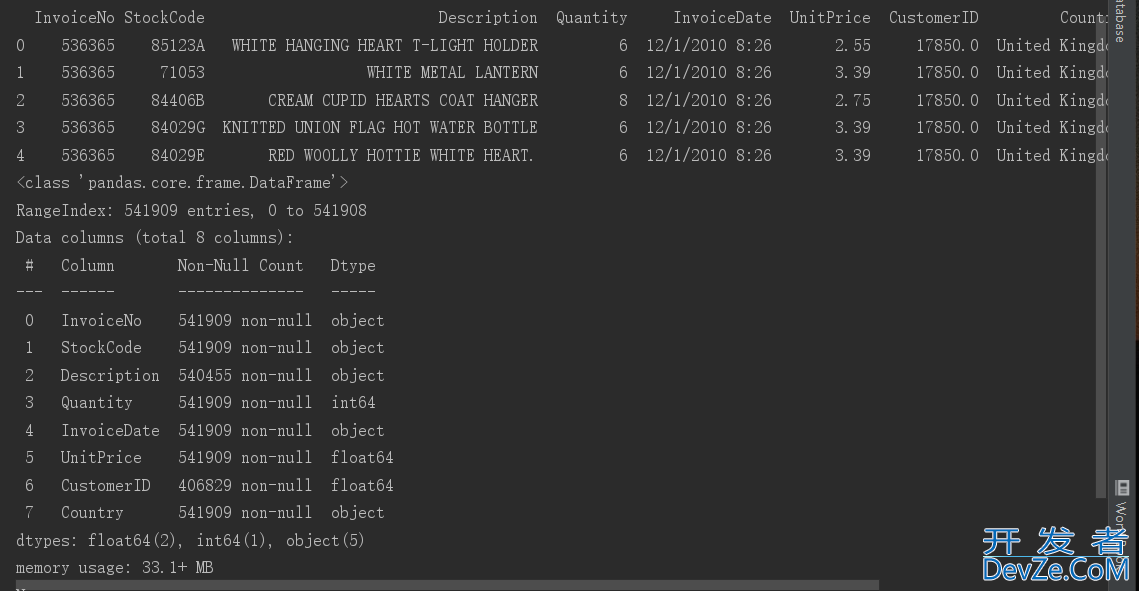Click the InvoiceDate column header
This screenshot has height=591, width=1139.
point(722,18)
